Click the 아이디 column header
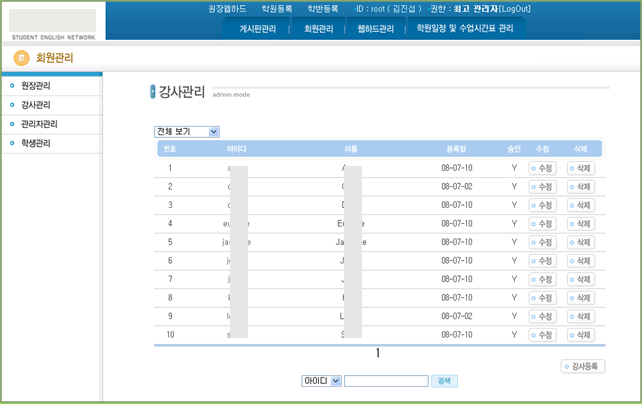Screen dimensions: 642x404 tap(237, 149)
